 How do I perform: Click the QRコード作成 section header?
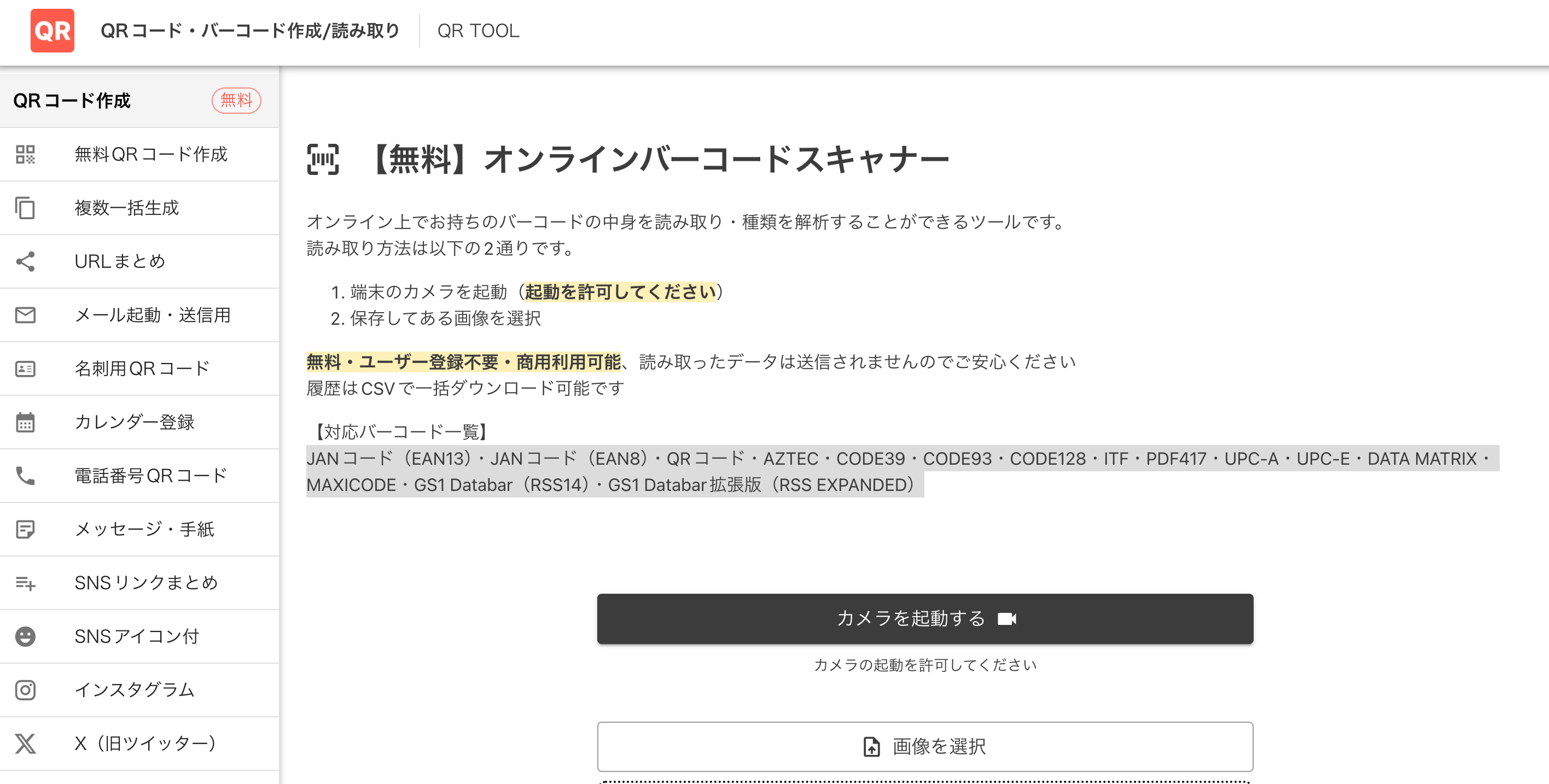[71, 101]
